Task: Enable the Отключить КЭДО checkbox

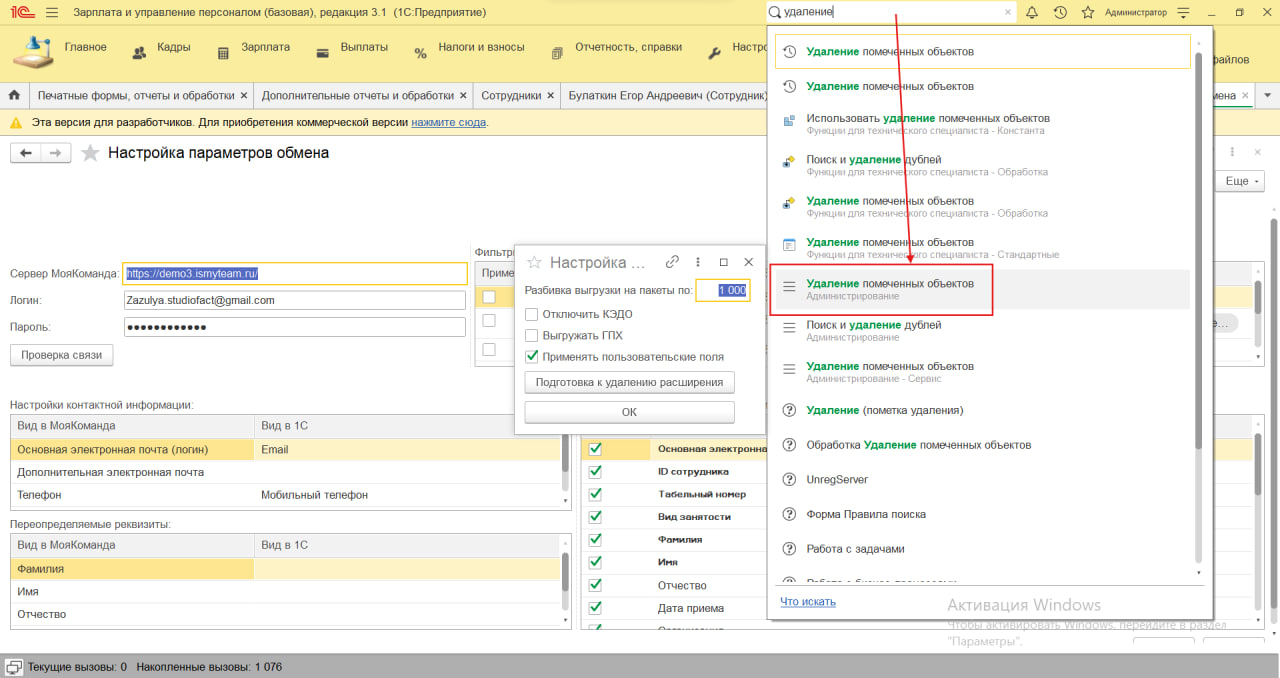Action: pyautogui.click(x=532, y=314)
